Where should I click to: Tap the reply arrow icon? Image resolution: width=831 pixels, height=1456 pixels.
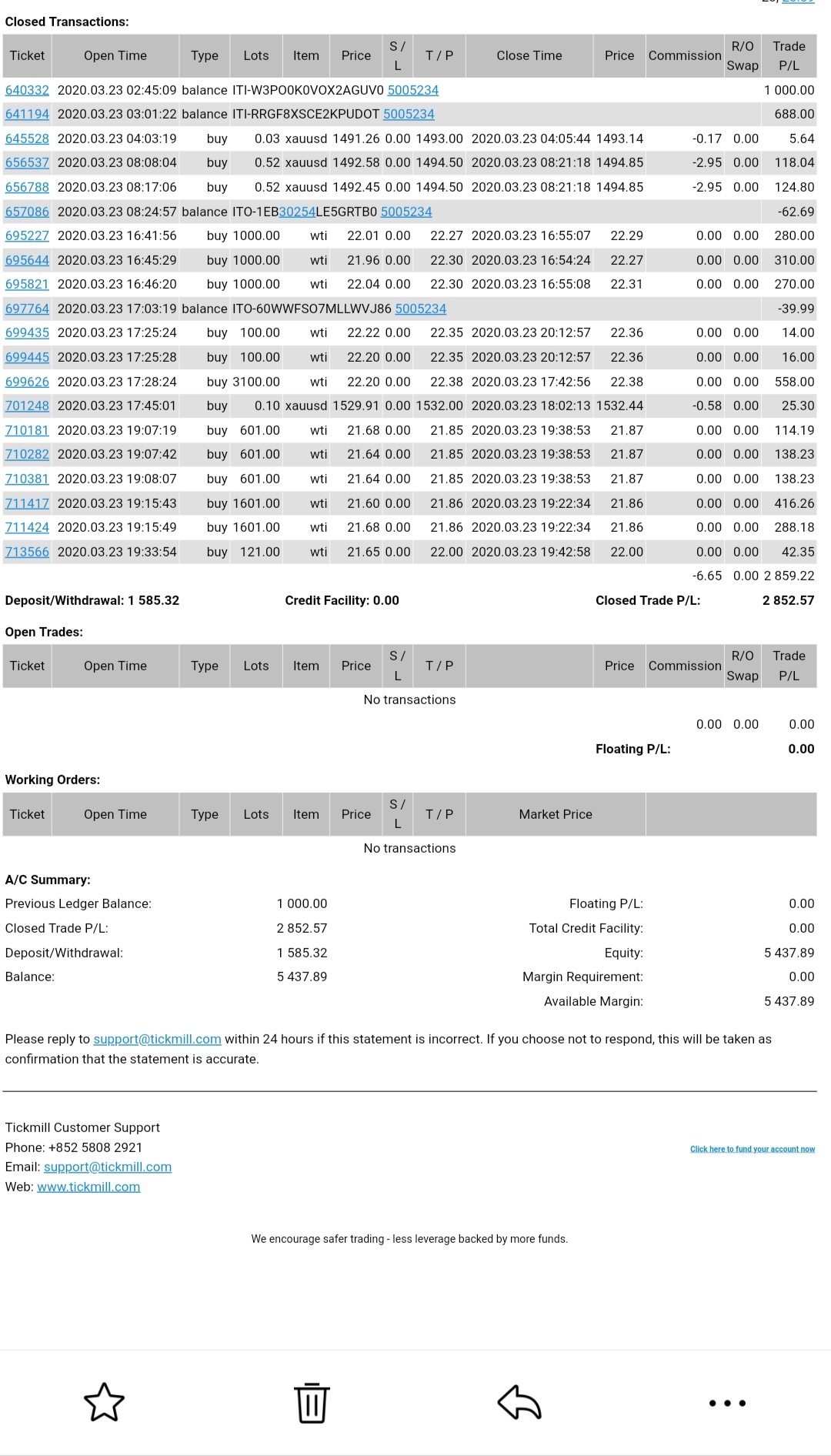[x=519, y=1402]
